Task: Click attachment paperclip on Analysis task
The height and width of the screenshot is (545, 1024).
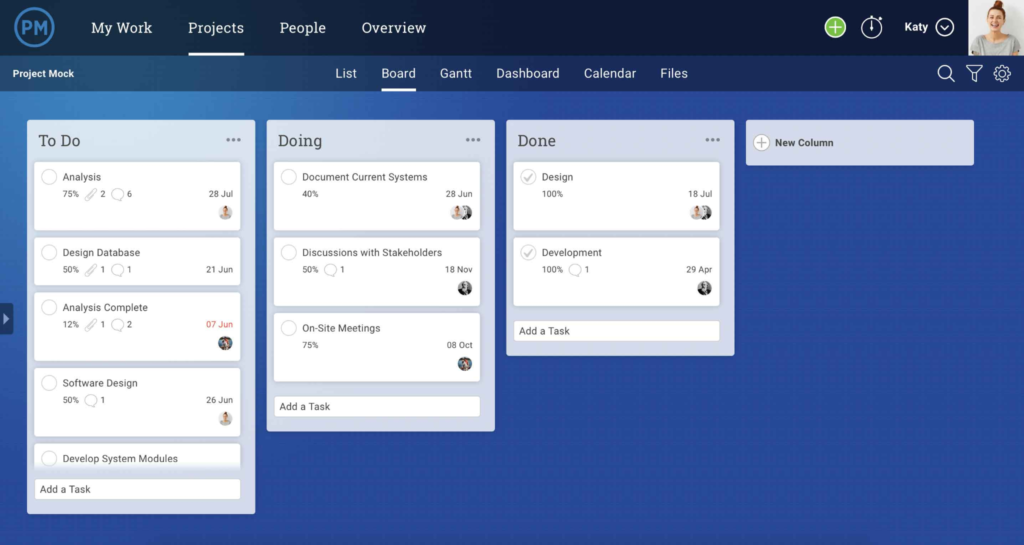Action: (91, 194)
